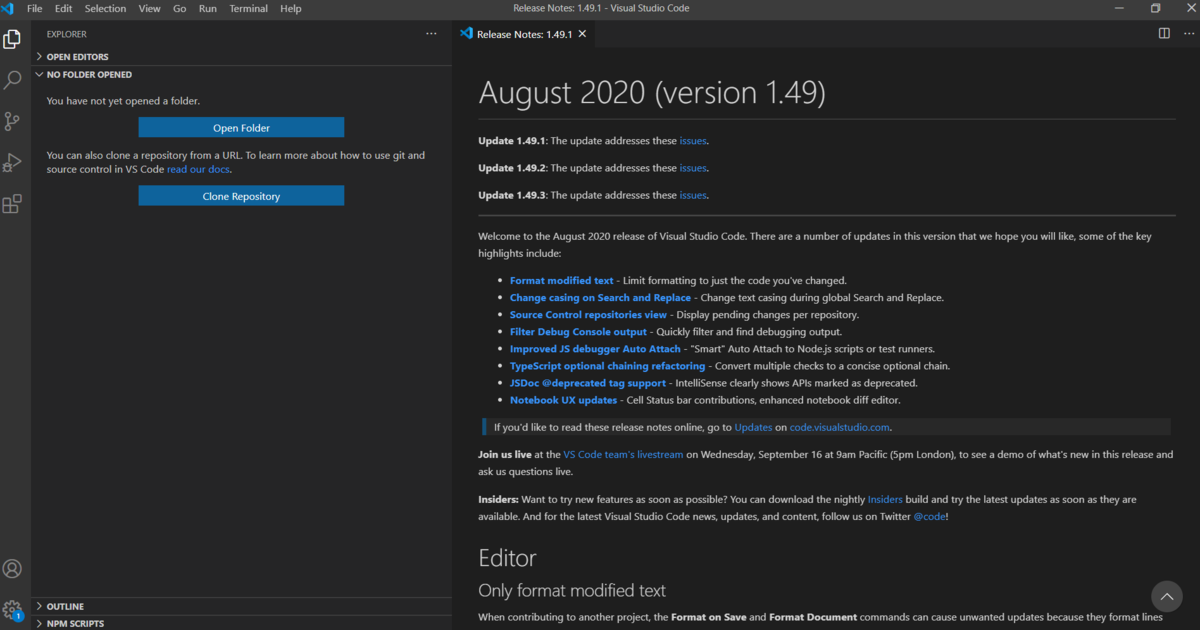Screen dimensions: 1200x630
Task: Follow the Insiders download link
Action: tap(885, 499)
